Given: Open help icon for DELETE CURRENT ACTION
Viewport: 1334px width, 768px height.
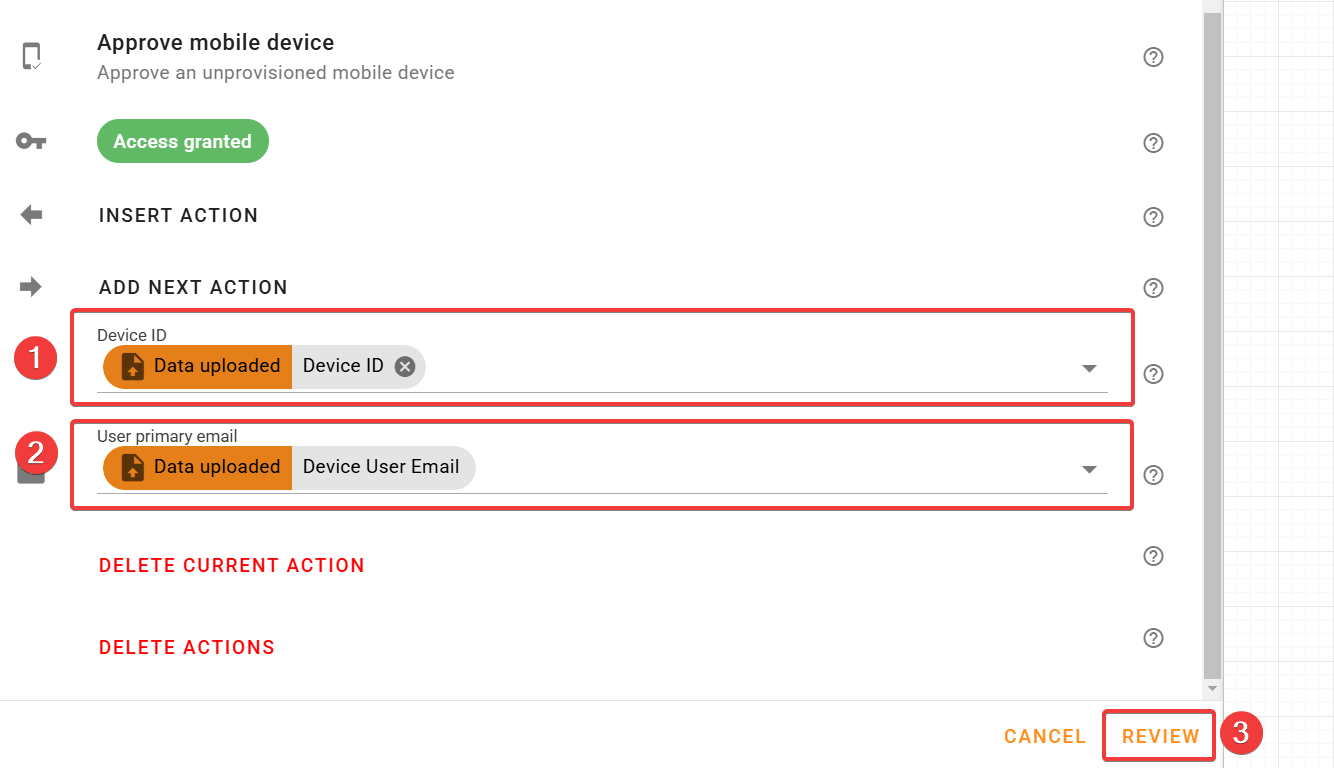Looking at the screenshot, I should coord(1153,556).
